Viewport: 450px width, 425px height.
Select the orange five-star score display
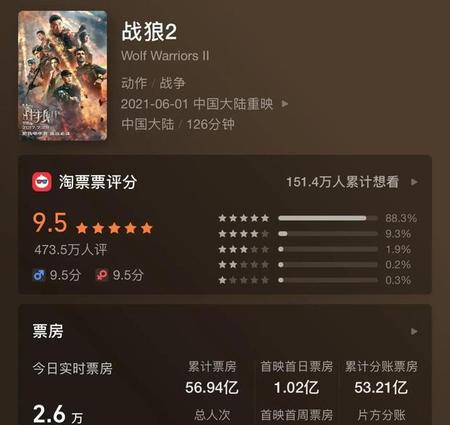114,228
